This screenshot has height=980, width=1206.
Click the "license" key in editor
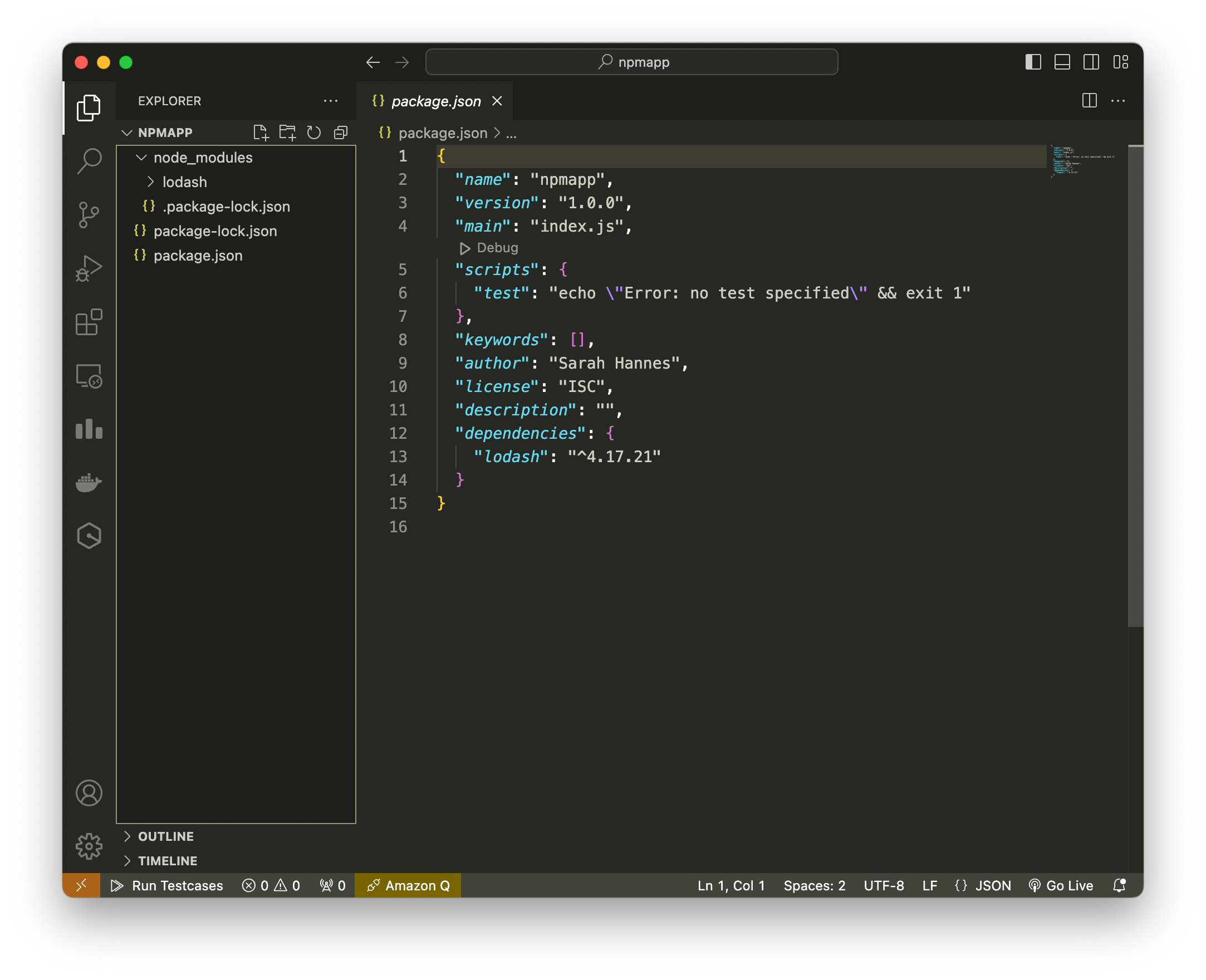(x=497, y=386)
